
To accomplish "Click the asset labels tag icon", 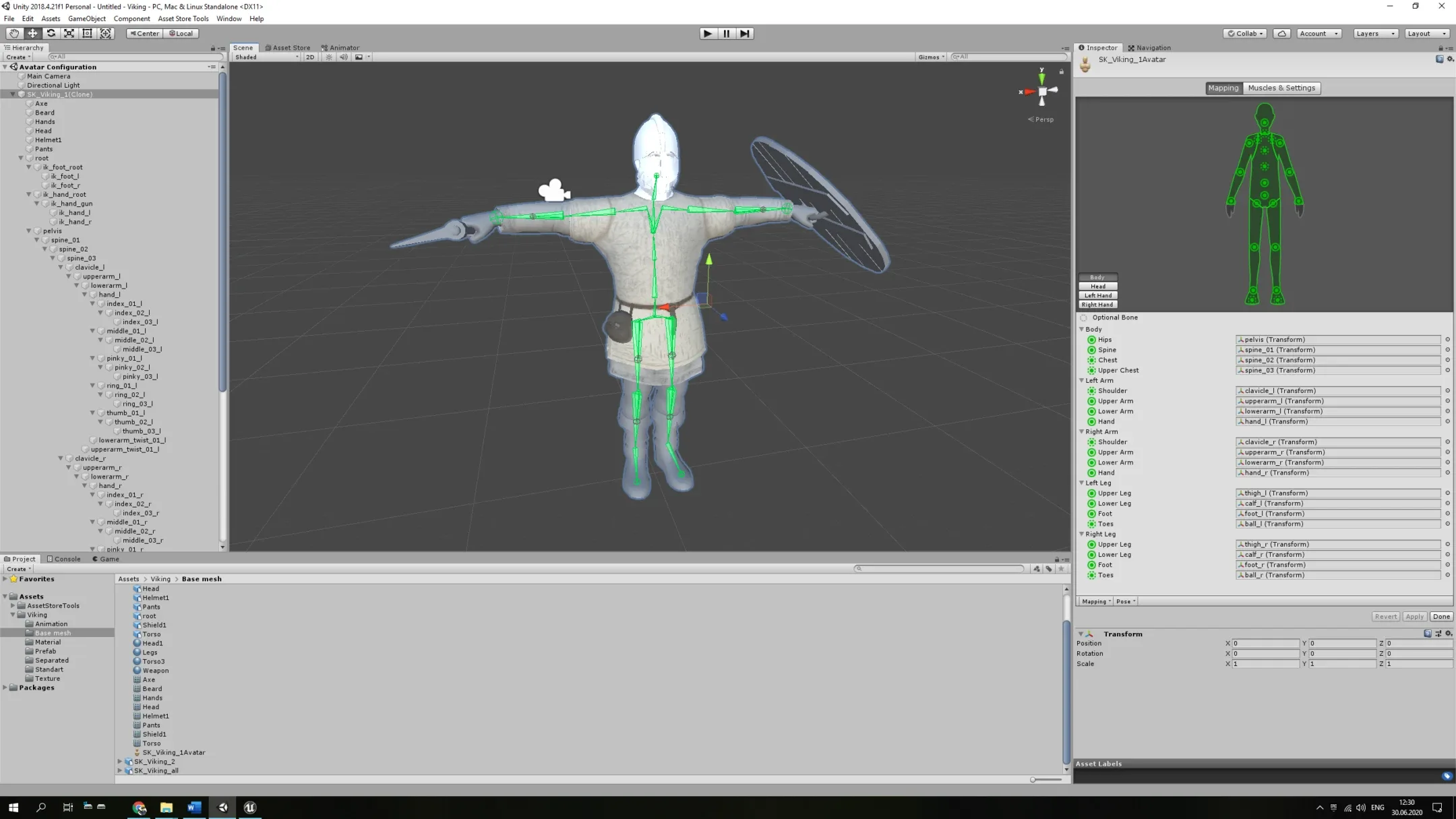I will [1447, 776].
